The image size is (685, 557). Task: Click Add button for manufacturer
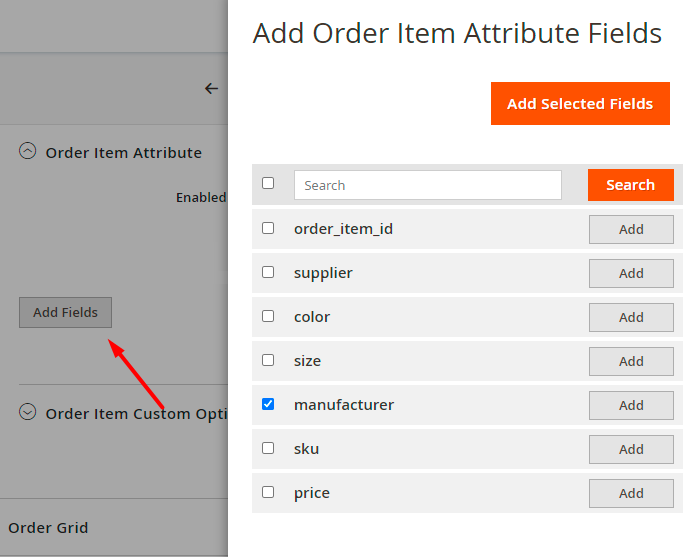(631, 405)
